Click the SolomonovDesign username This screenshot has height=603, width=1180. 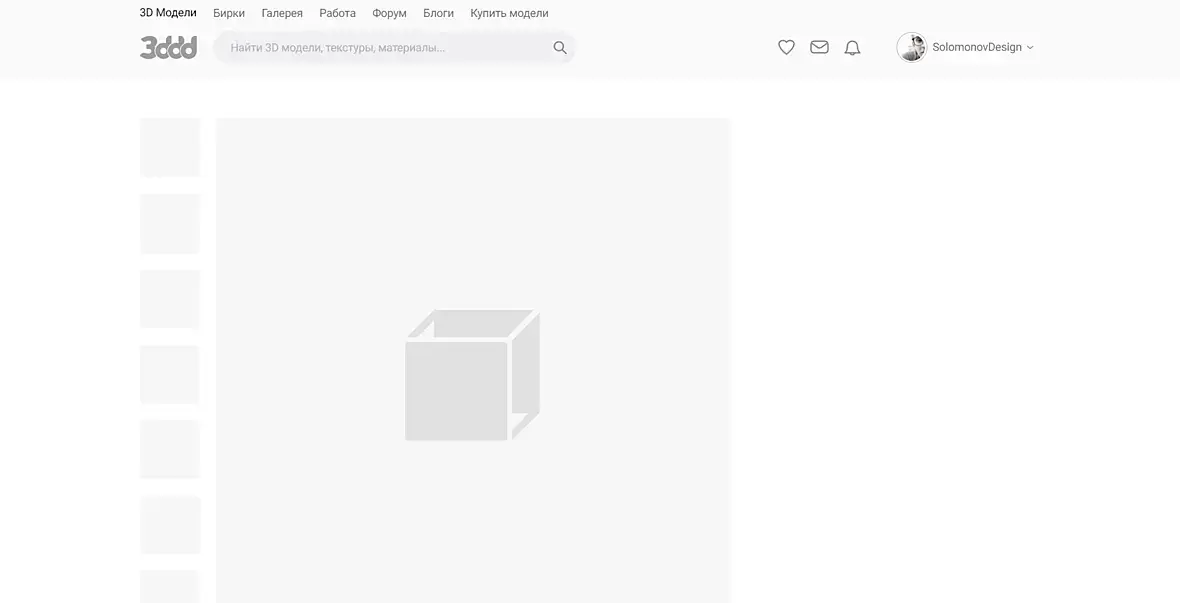(977, 47)
